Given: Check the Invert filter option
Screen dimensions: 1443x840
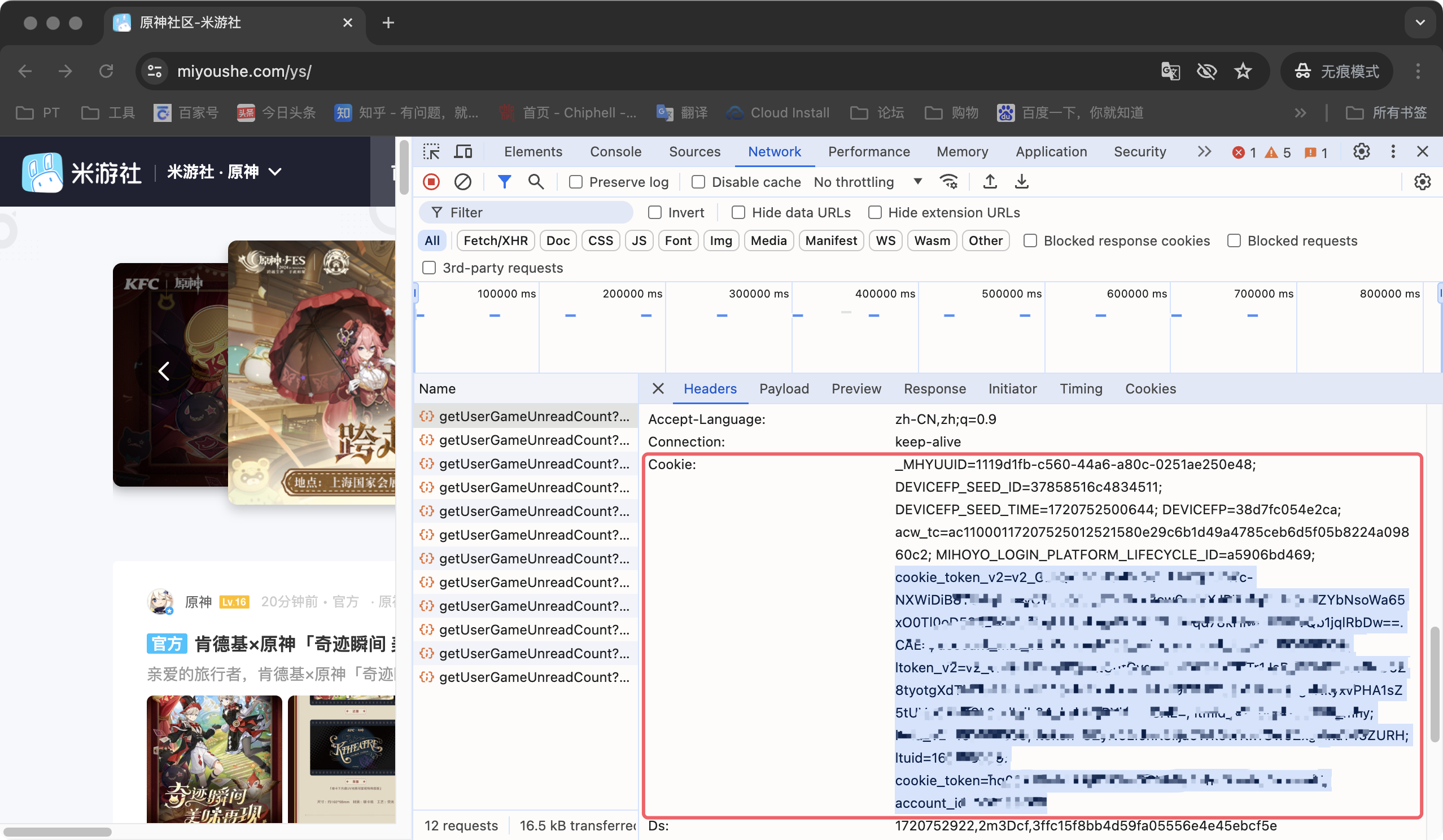Looking at the screenshot, I should point(654,212).
